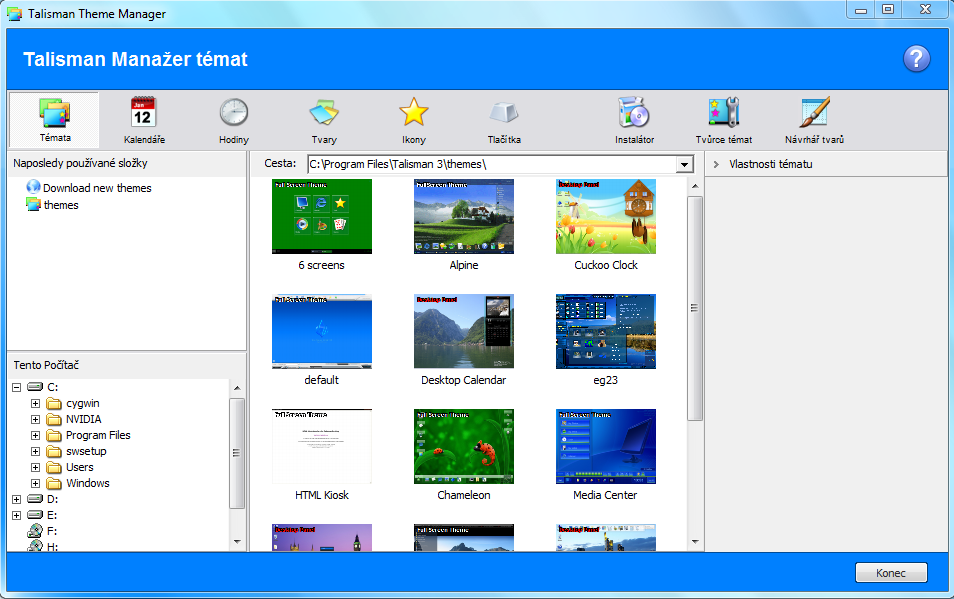Image resolution: width=954 pixels, height=599 pixels.
Task: Open the Témata themes section
Action: 54,120
